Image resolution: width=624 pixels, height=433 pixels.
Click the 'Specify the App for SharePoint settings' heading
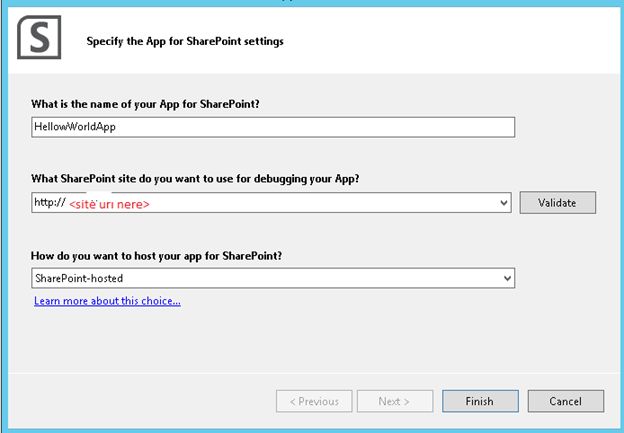(185, 42)
